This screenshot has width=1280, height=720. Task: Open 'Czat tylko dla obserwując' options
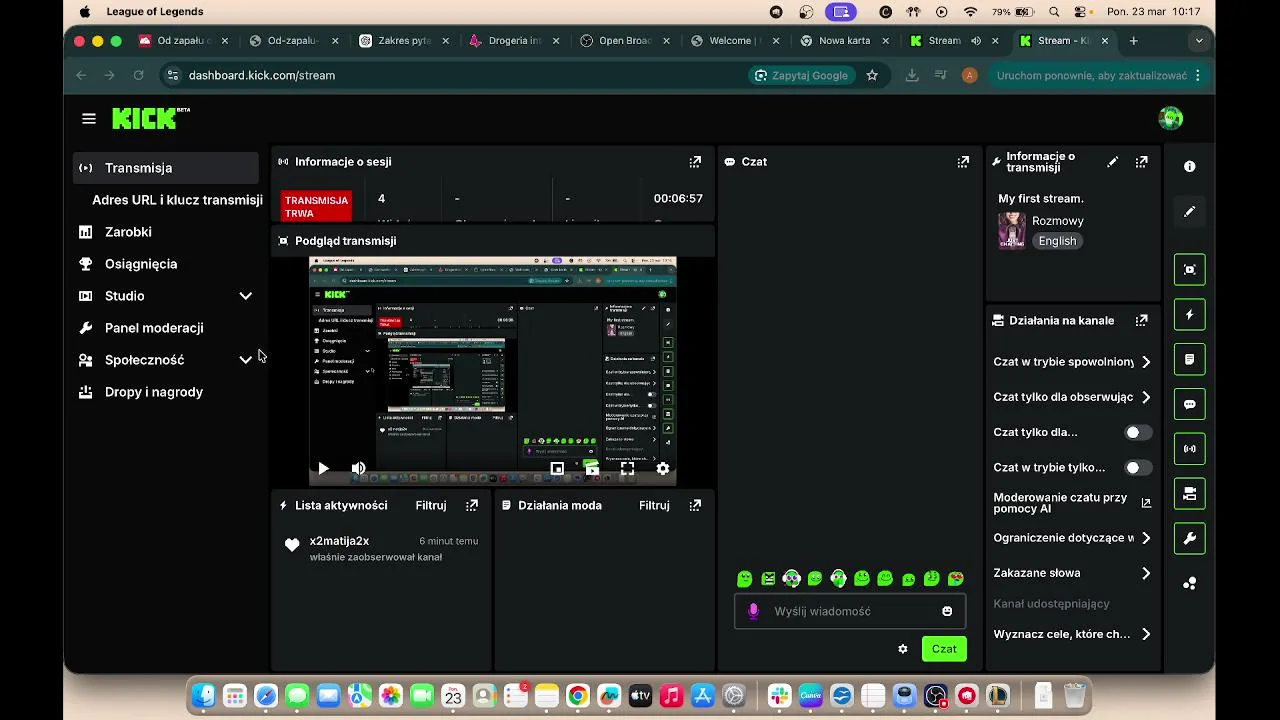tap(1072, 397)
